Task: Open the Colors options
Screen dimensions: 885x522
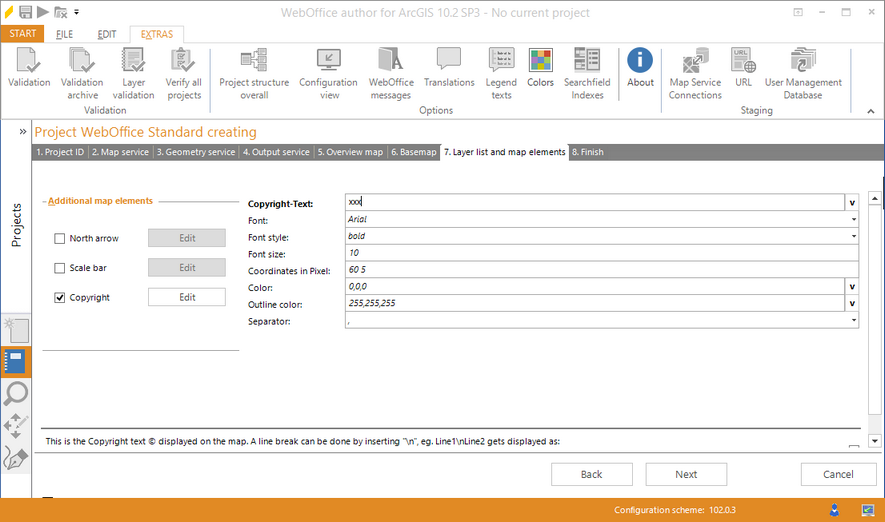Action: coord(540,68)
